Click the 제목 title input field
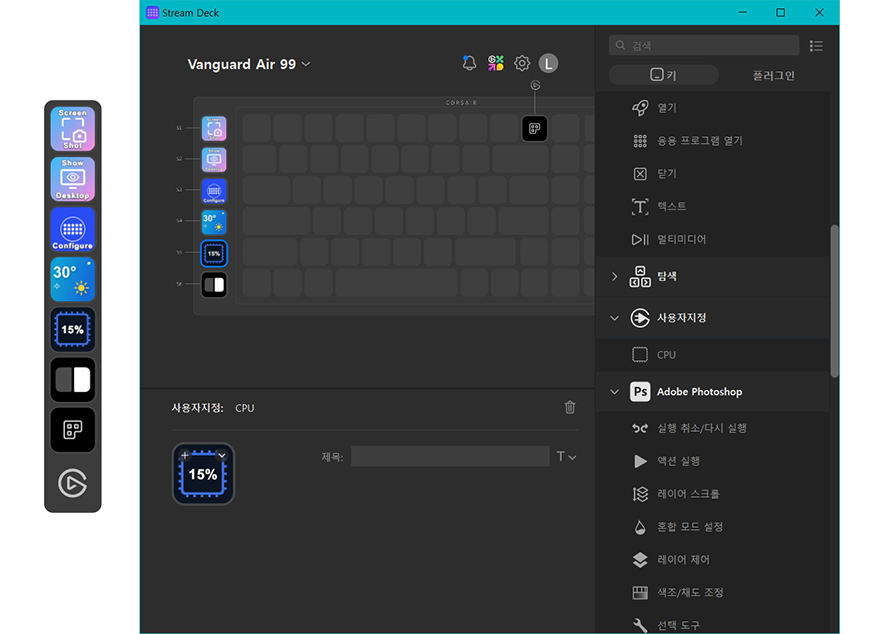The height and width of the screenshot is (634, 880). (450, 457)
